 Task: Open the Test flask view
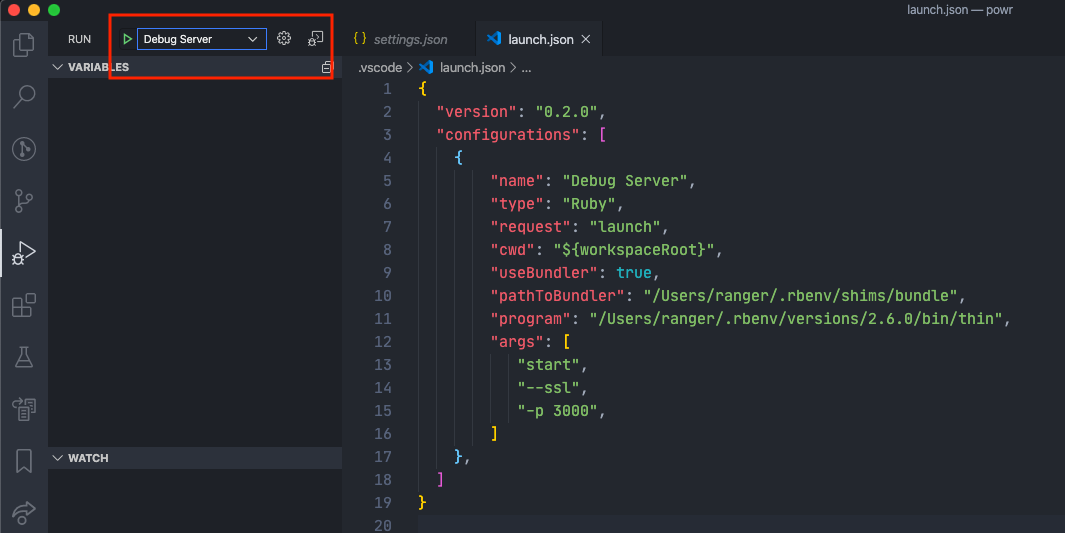pos(23,357)
